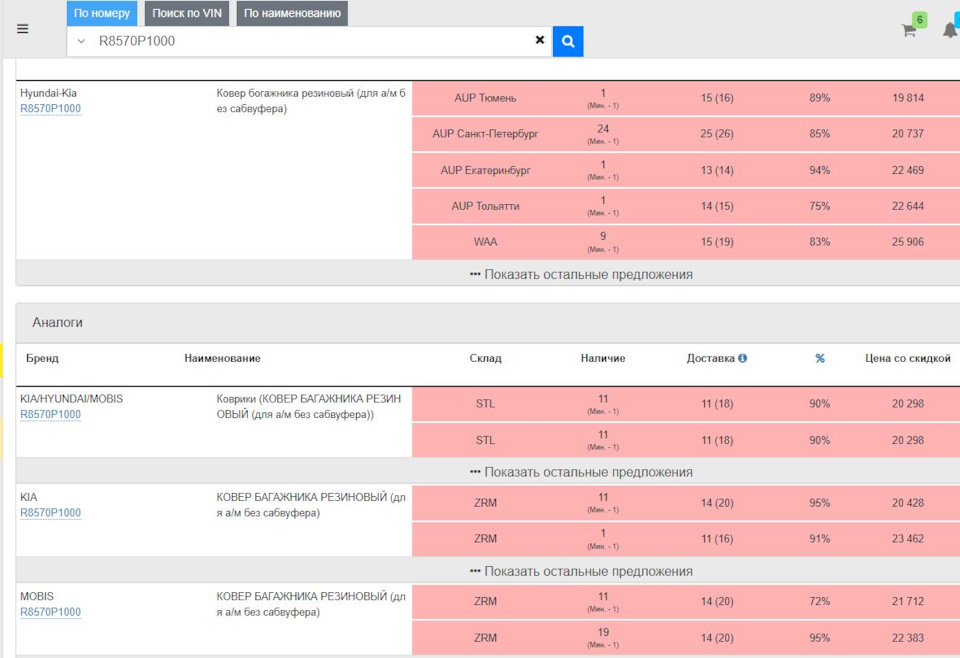This screenshot has width=960, height=658.
Task: Click the Аналоги section heading
Action: 58,323
